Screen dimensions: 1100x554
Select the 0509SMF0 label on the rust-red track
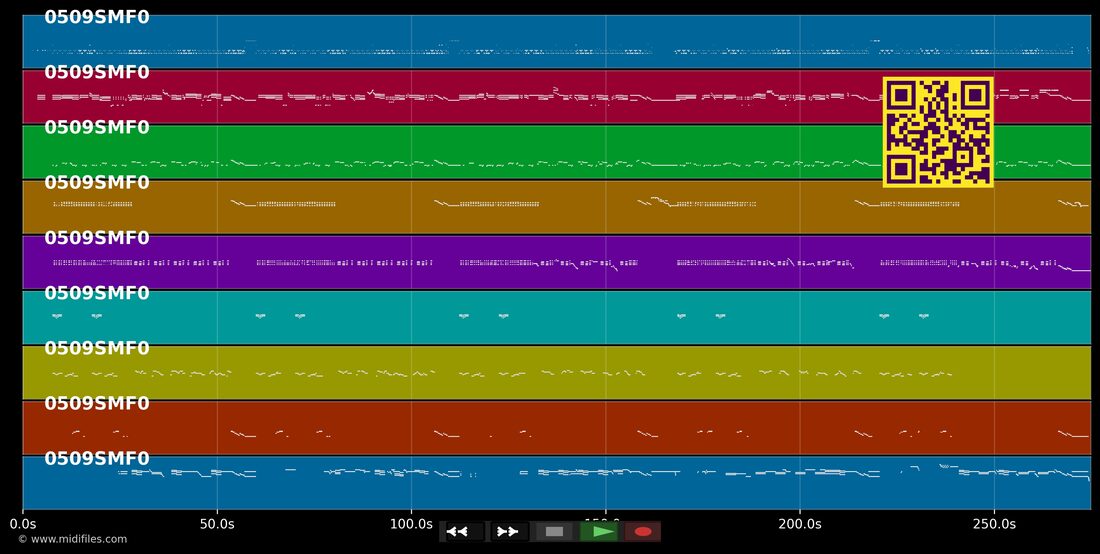pos(97,403)
